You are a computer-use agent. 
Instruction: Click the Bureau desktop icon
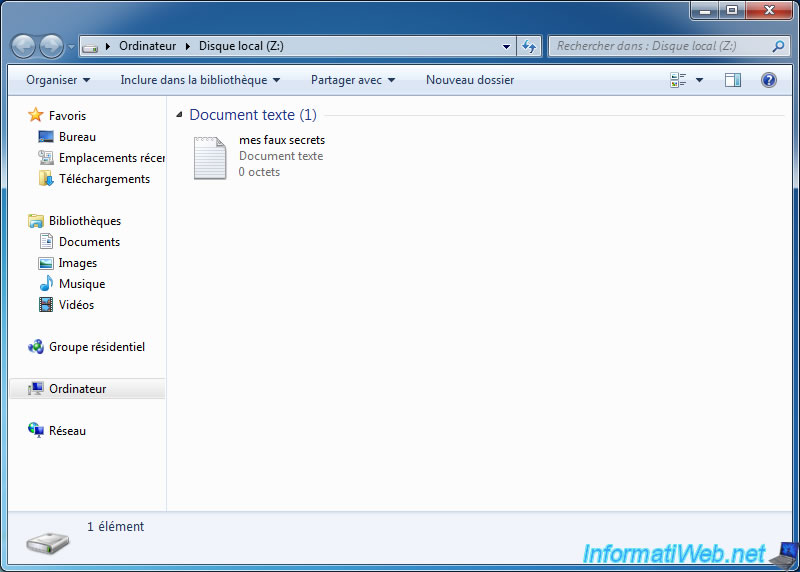coord(45,137)
